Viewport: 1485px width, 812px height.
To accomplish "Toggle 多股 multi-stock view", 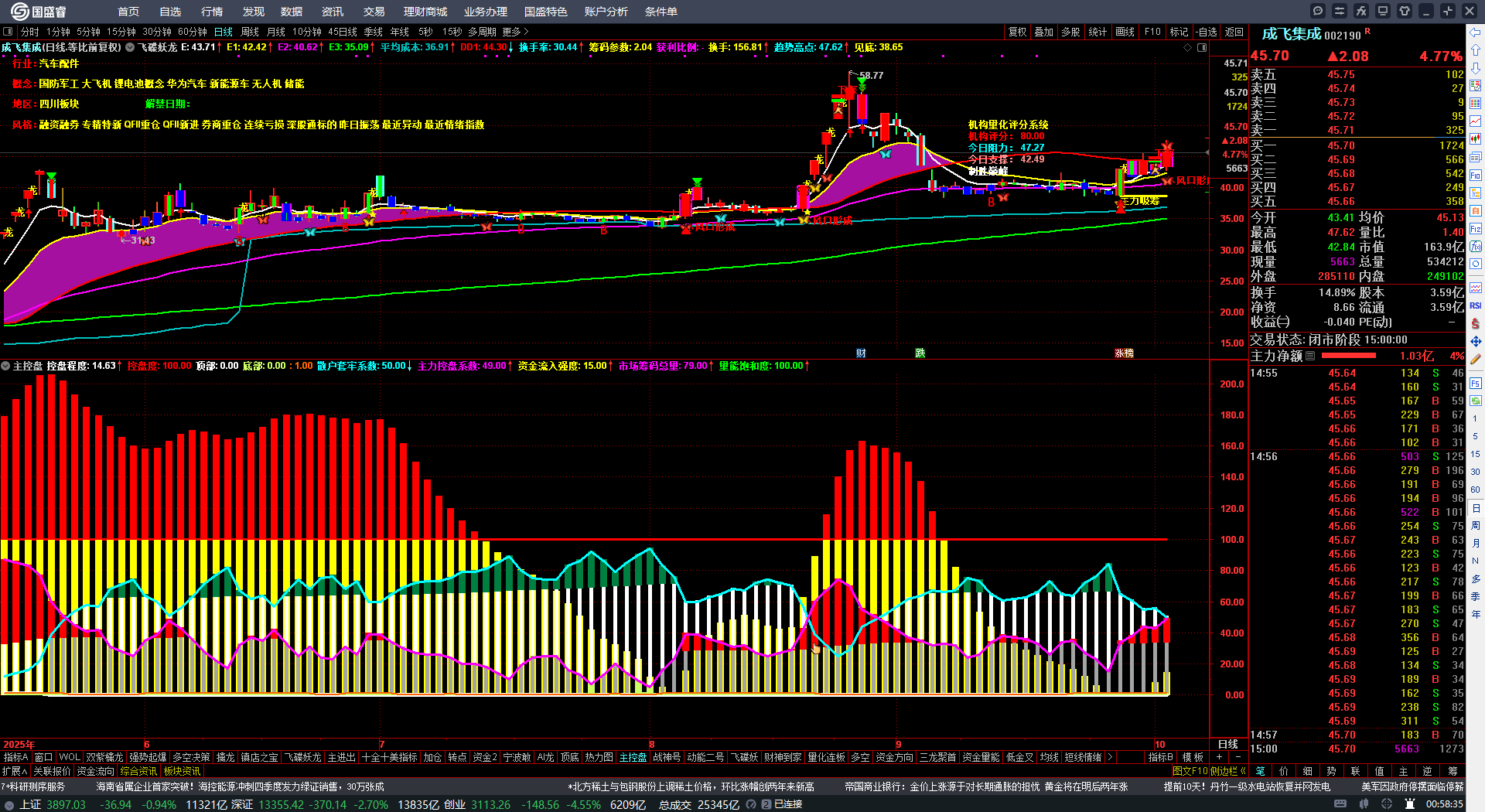I will point(1070,32).
